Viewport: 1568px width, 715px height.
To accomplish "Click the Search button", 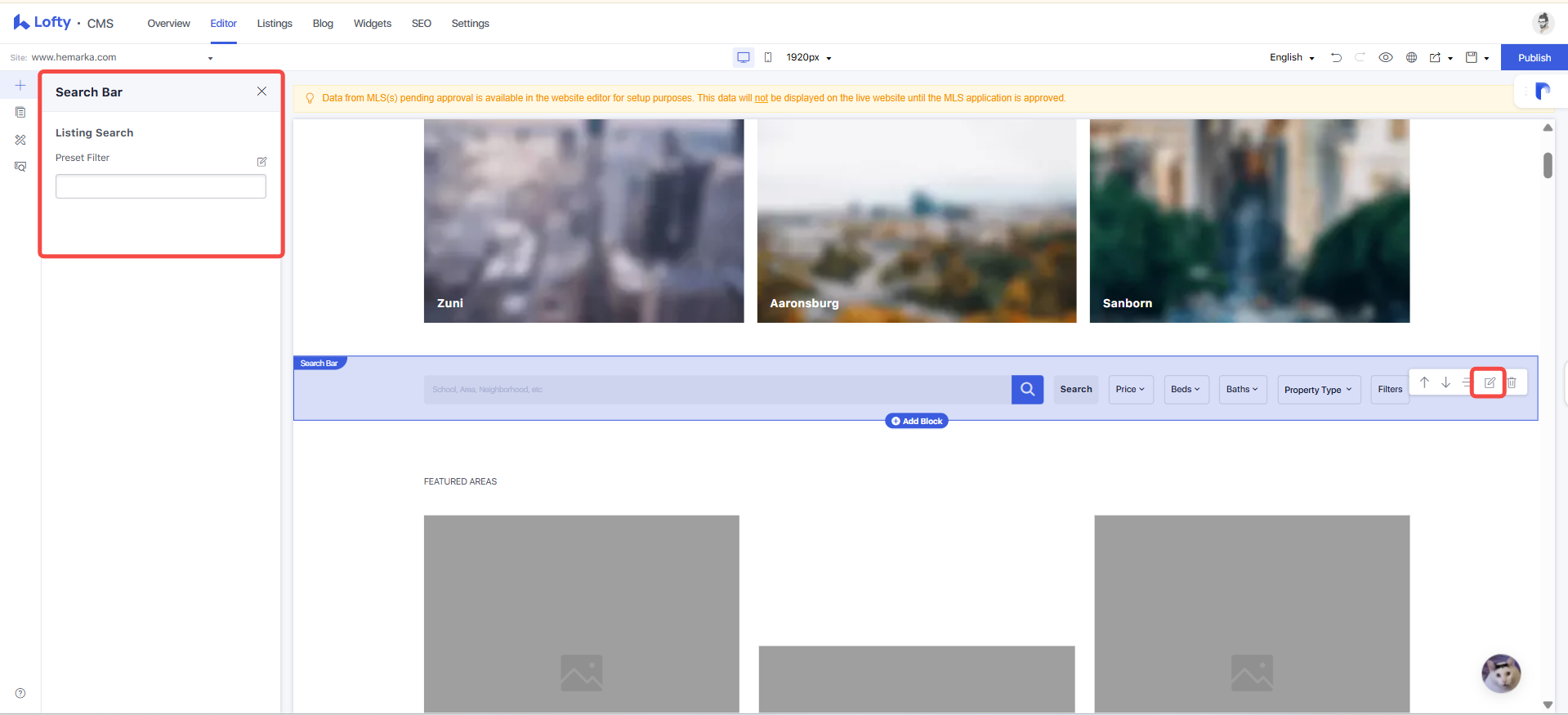I will click(1076, 390).
